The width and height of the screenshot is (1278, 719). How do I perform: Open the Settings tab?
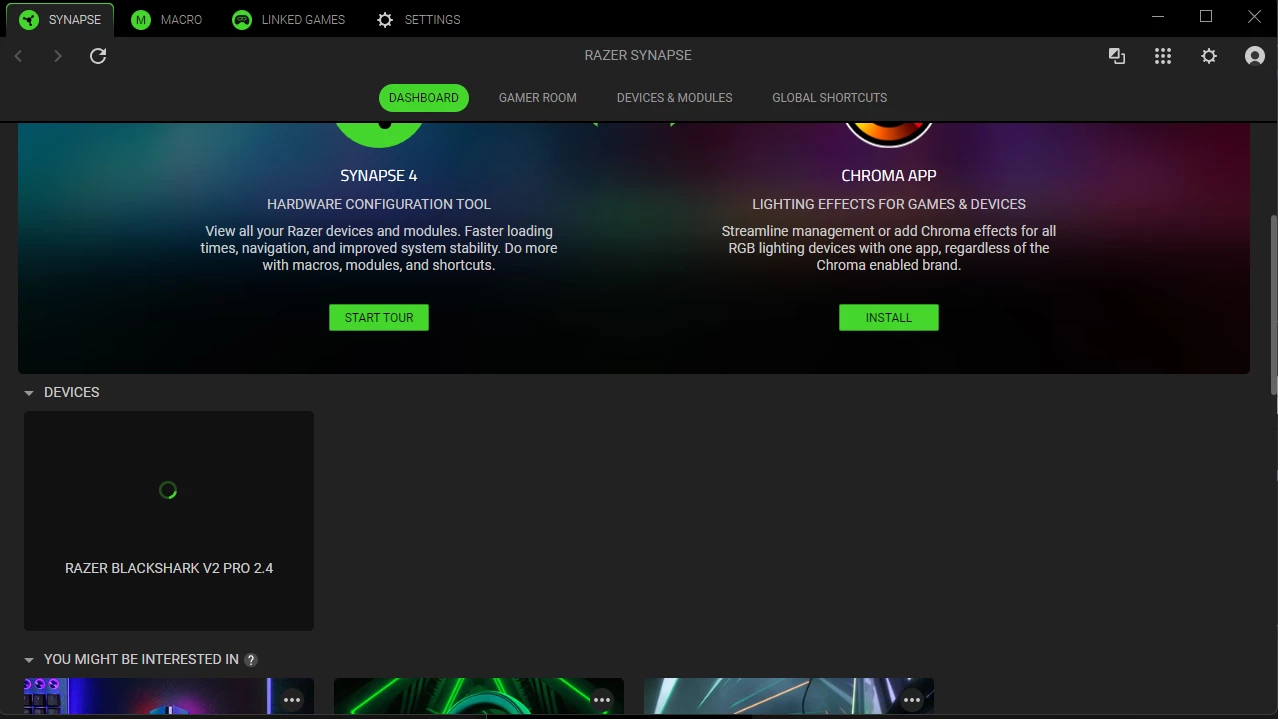point(418,20)
